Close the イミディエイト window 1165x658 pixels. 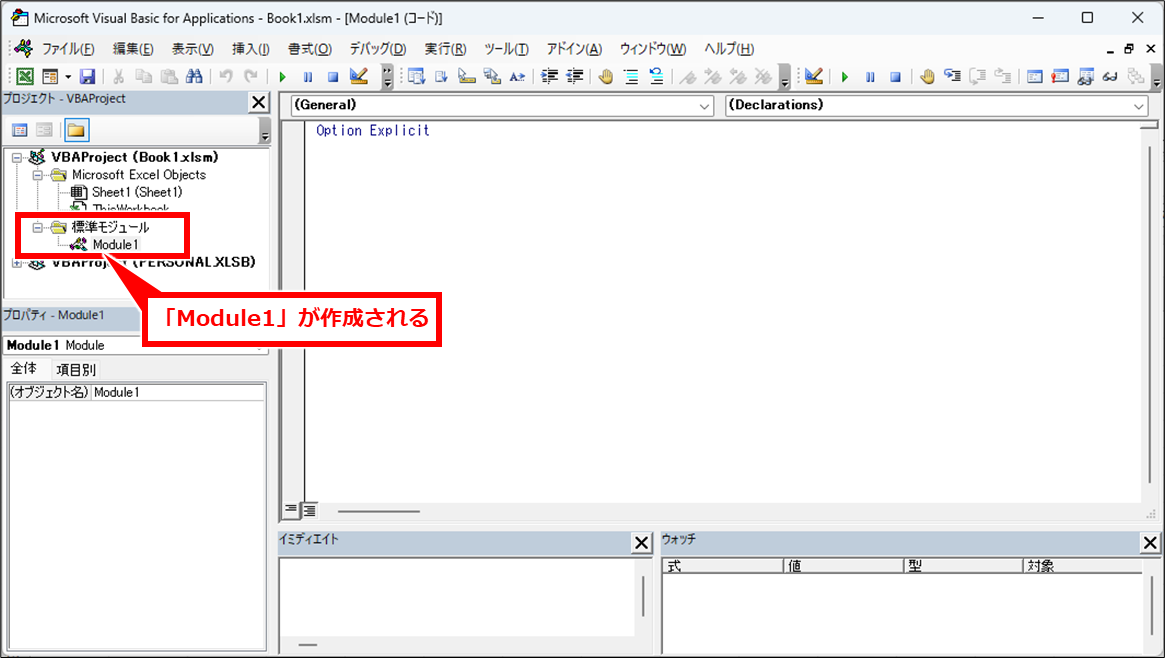pyautogui.click(x=642, y=543)
